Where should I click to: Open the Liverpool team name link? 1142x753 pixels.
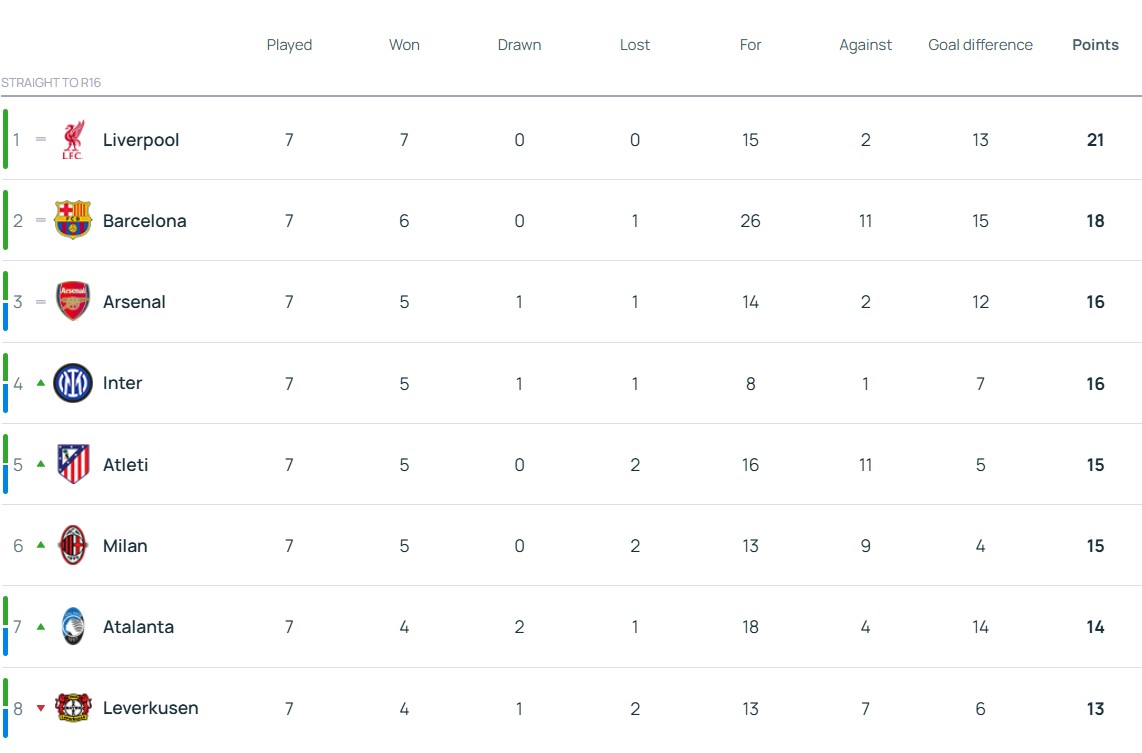click(x=141, y=140)
